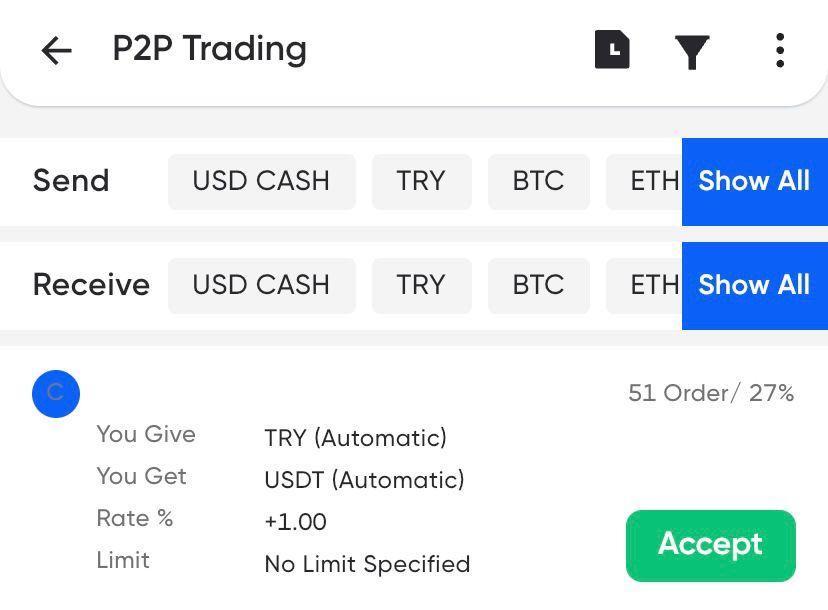The height and width of the screenshot is (610, 828).
Task: Open the order history document icon
Action: click(612, 50)
